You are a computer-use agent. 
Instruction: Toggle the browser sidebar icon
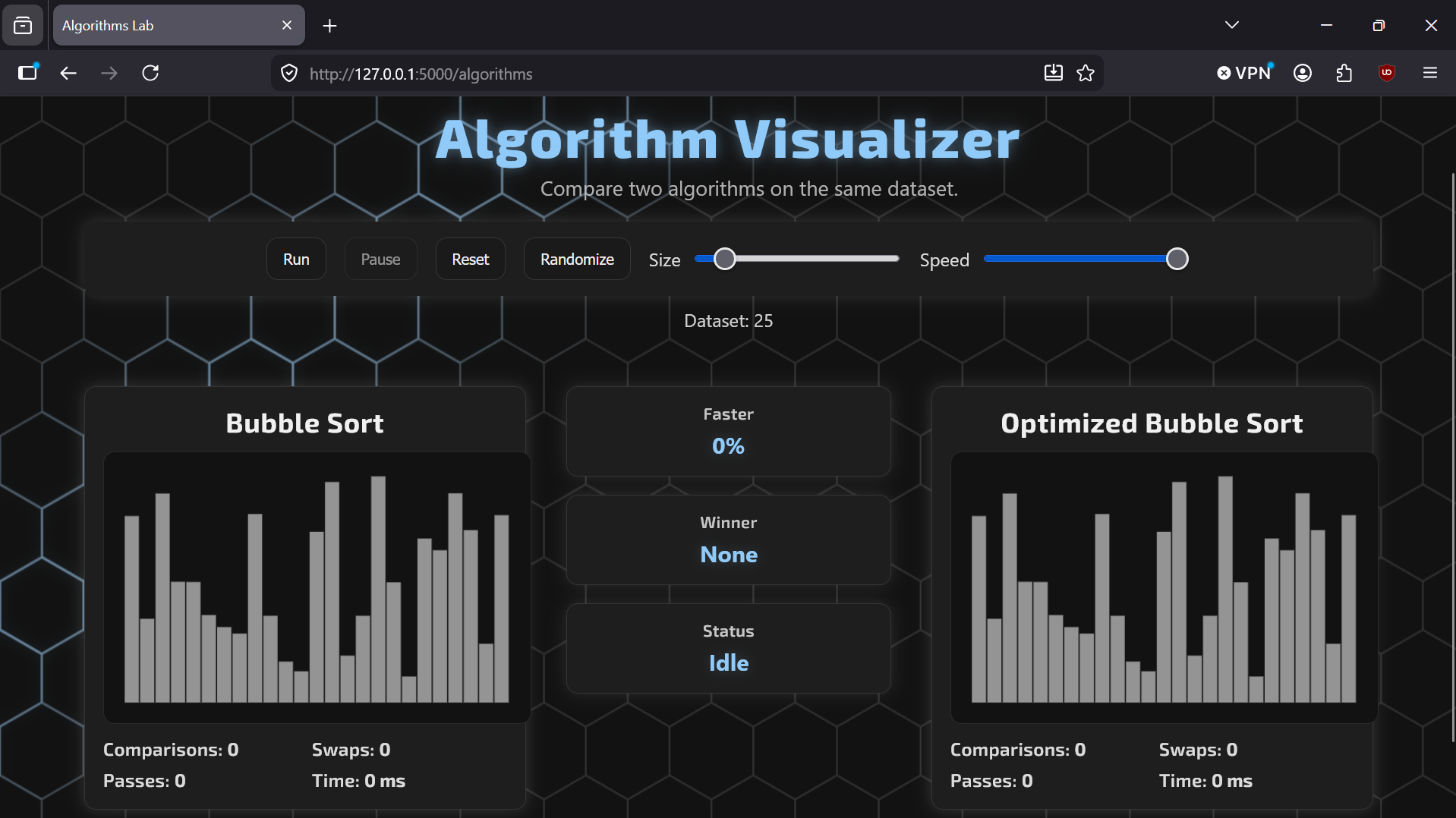click(28, 73)
